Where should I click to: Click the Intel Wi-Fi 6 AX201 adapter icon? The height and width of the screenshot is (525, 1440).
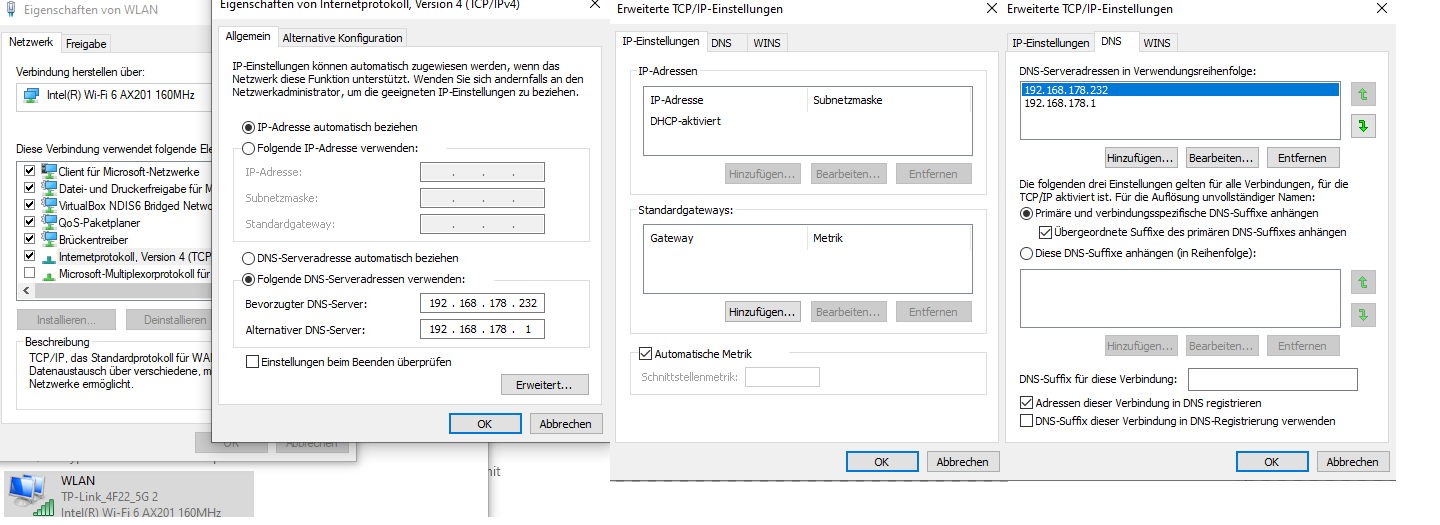pyautogui.click(x=31, y=95)
